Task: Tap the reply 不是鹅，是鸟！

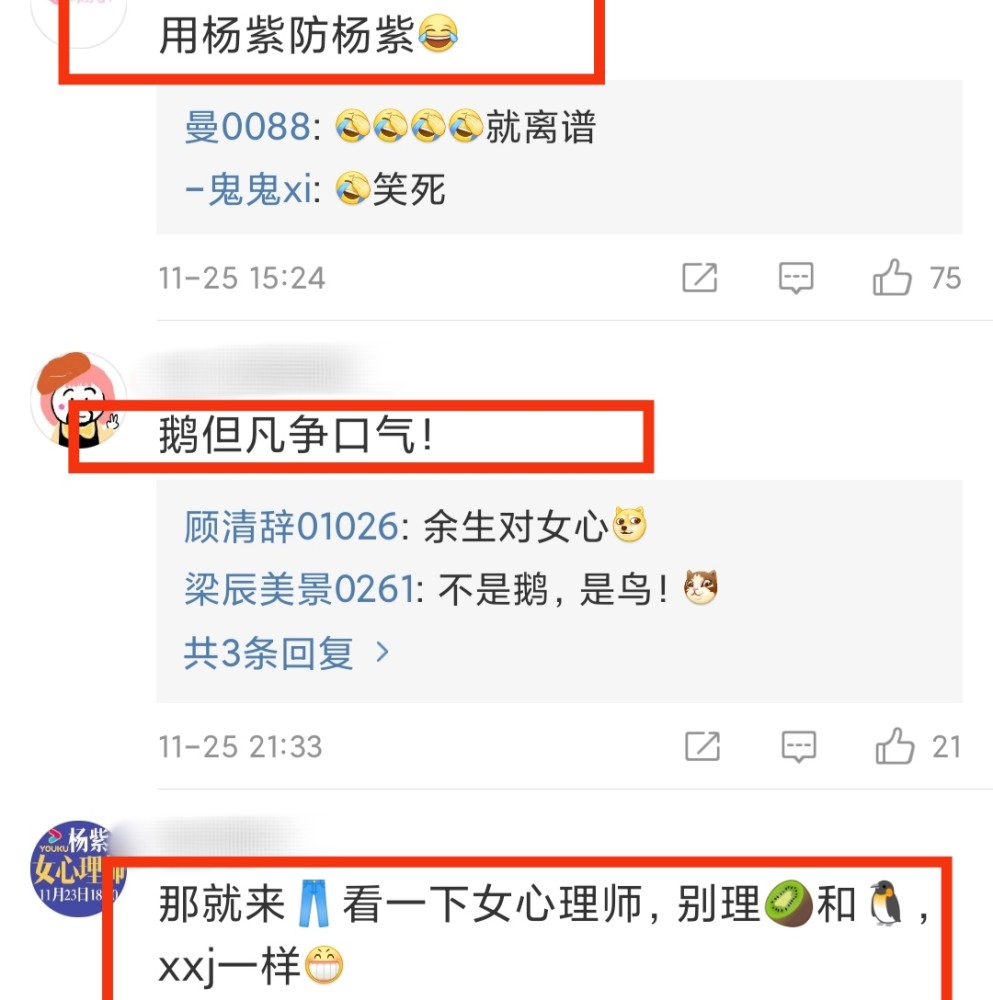Action: (578, 589)
